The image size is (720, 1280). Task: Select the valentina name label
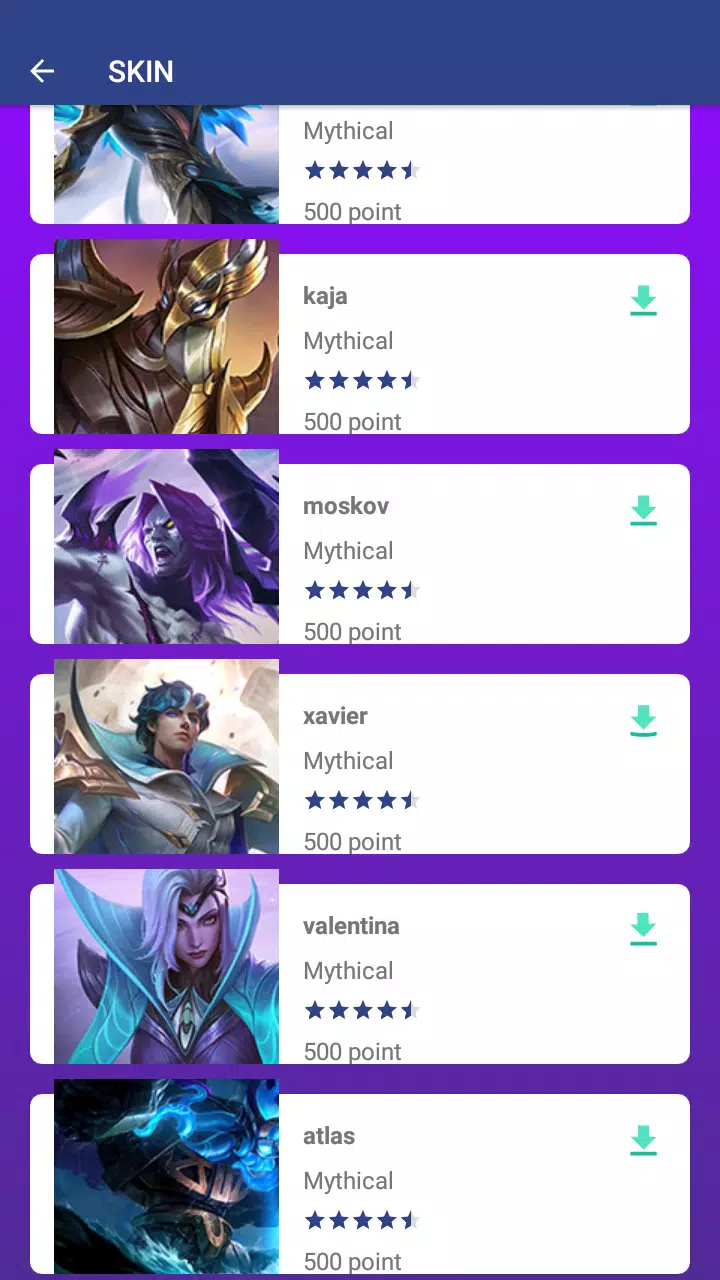[x=351, y=926]
